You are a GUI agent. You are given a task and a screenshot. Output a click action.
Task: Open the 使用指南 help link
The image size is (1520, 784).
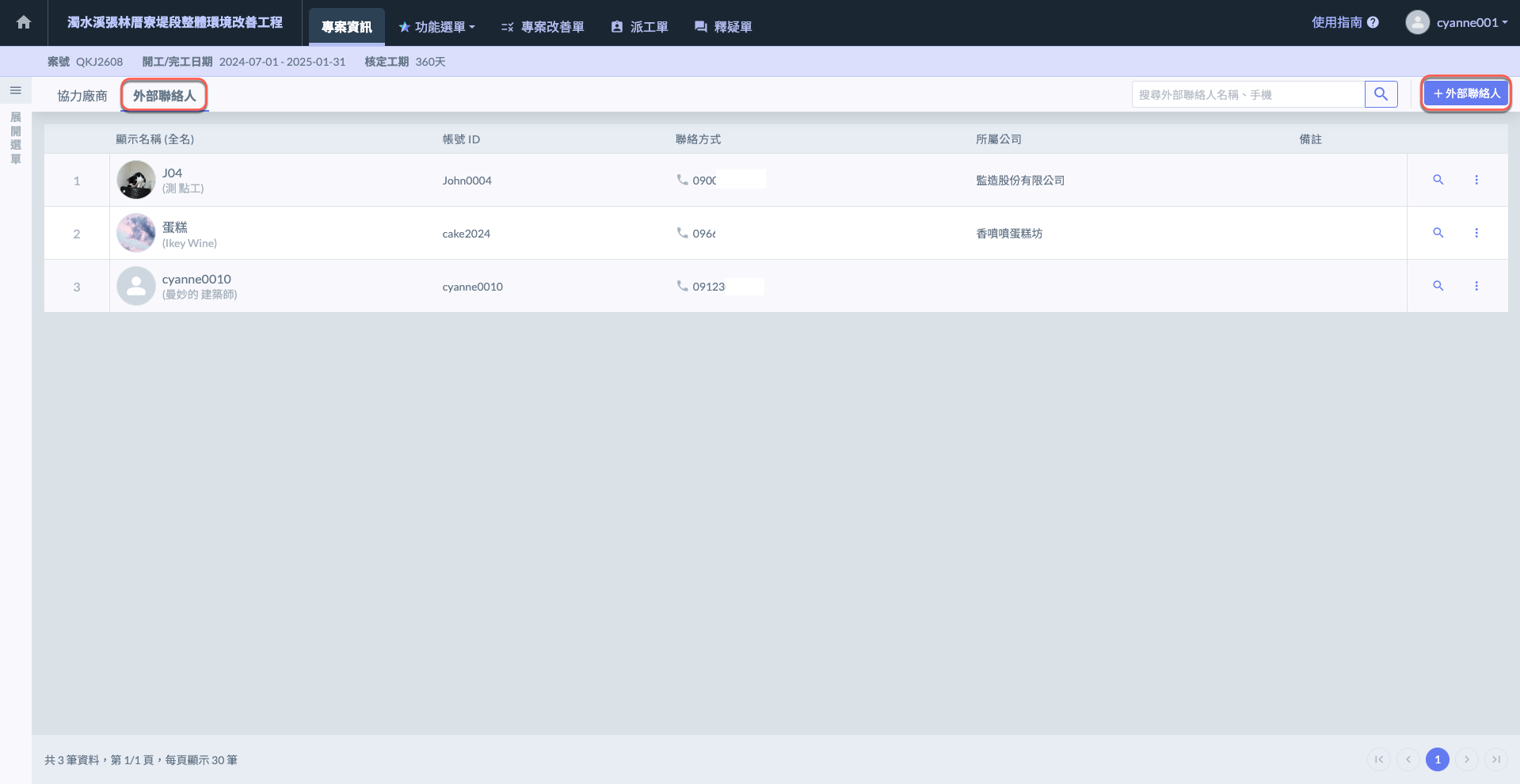(1344, 22)
